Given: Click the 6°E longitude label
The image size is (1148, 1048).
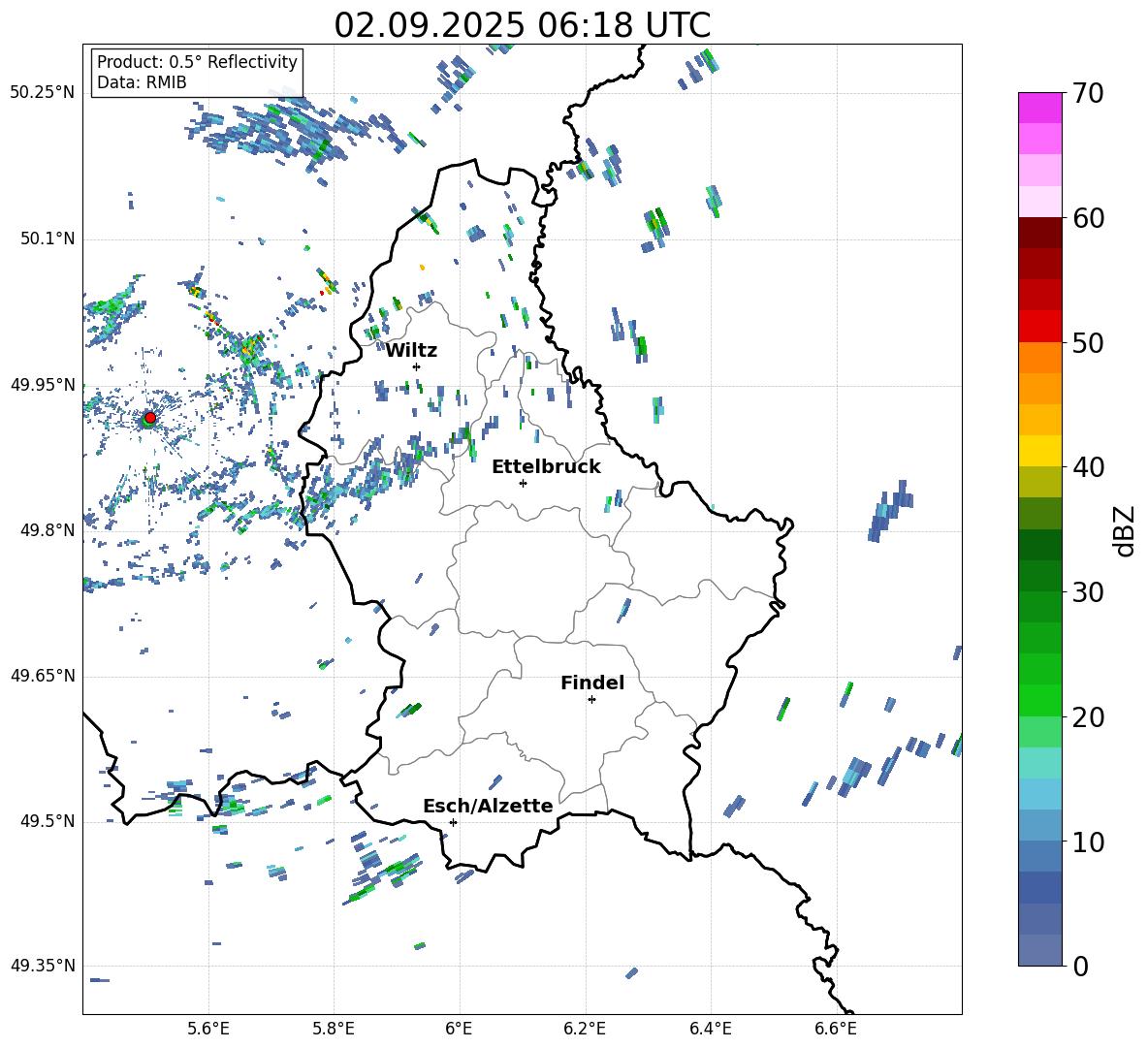Looking at the screenshot, I should (x=459, y=1029).
